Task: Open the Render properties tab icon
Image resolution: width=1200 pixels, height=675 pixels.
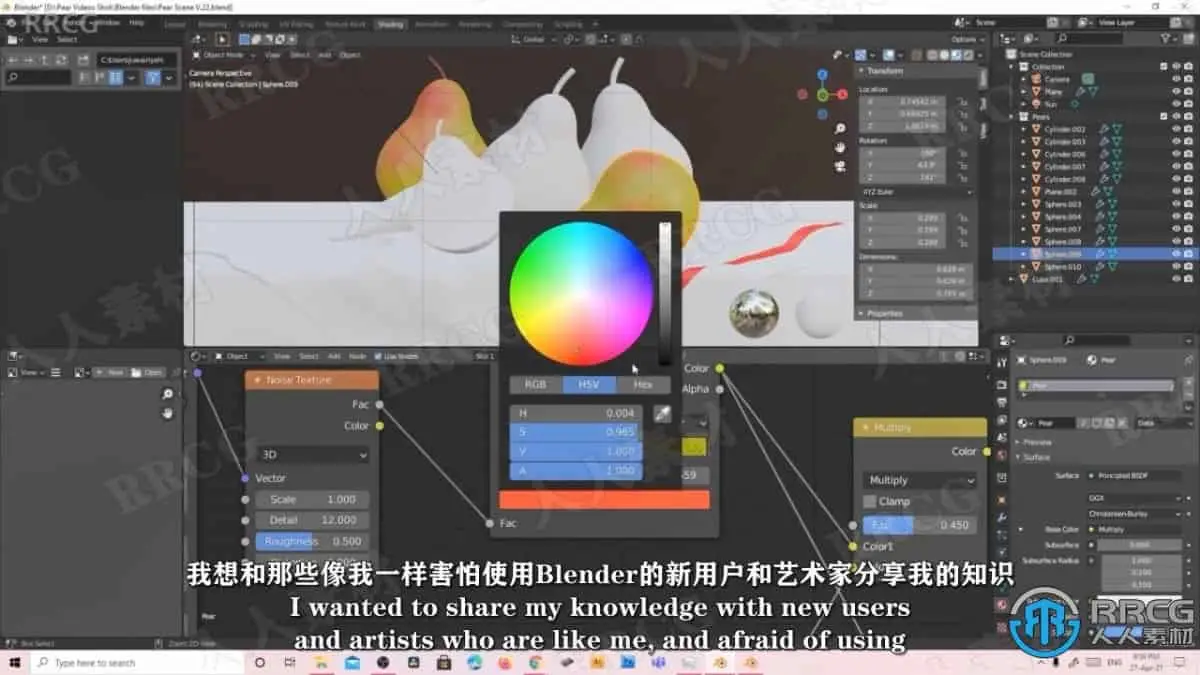Action: pos(1002,385)
